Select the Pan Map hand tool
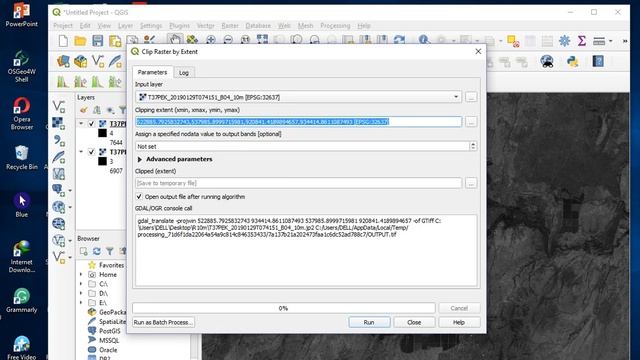 coord(175,40)
